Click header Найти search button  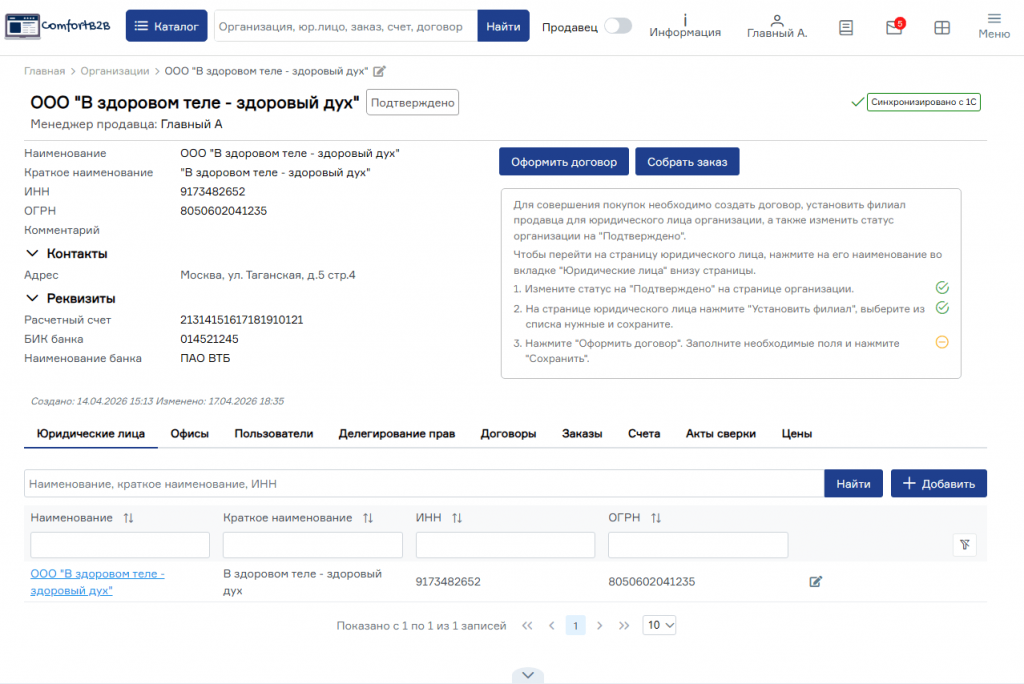[503, 26]
